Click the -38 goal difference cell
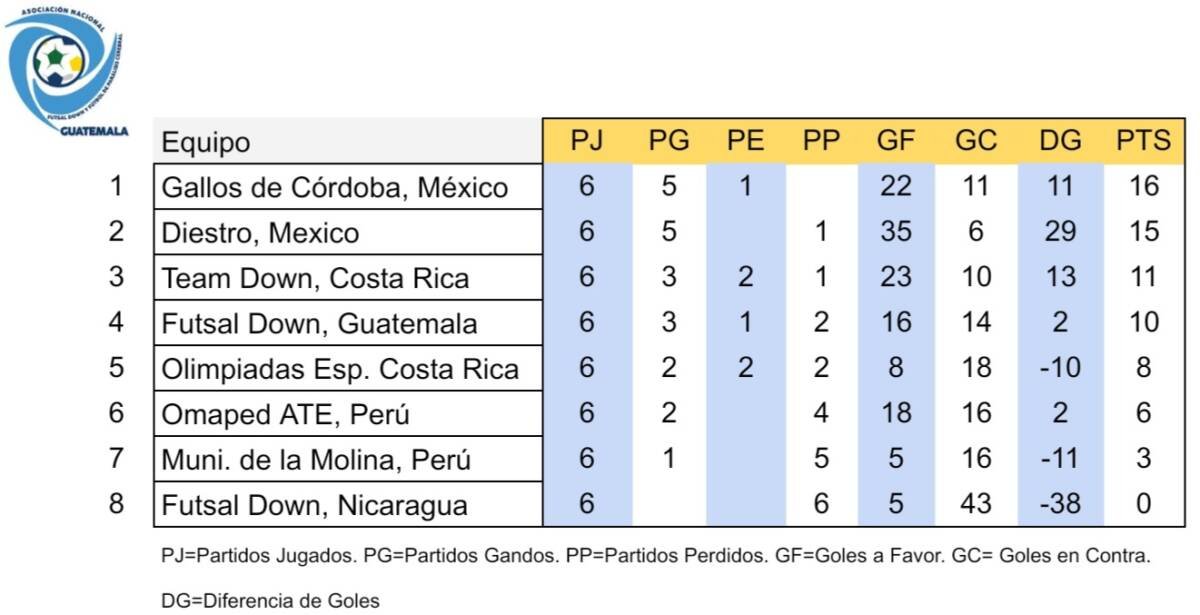1200x615 pixels. [x=1060, y=504]
